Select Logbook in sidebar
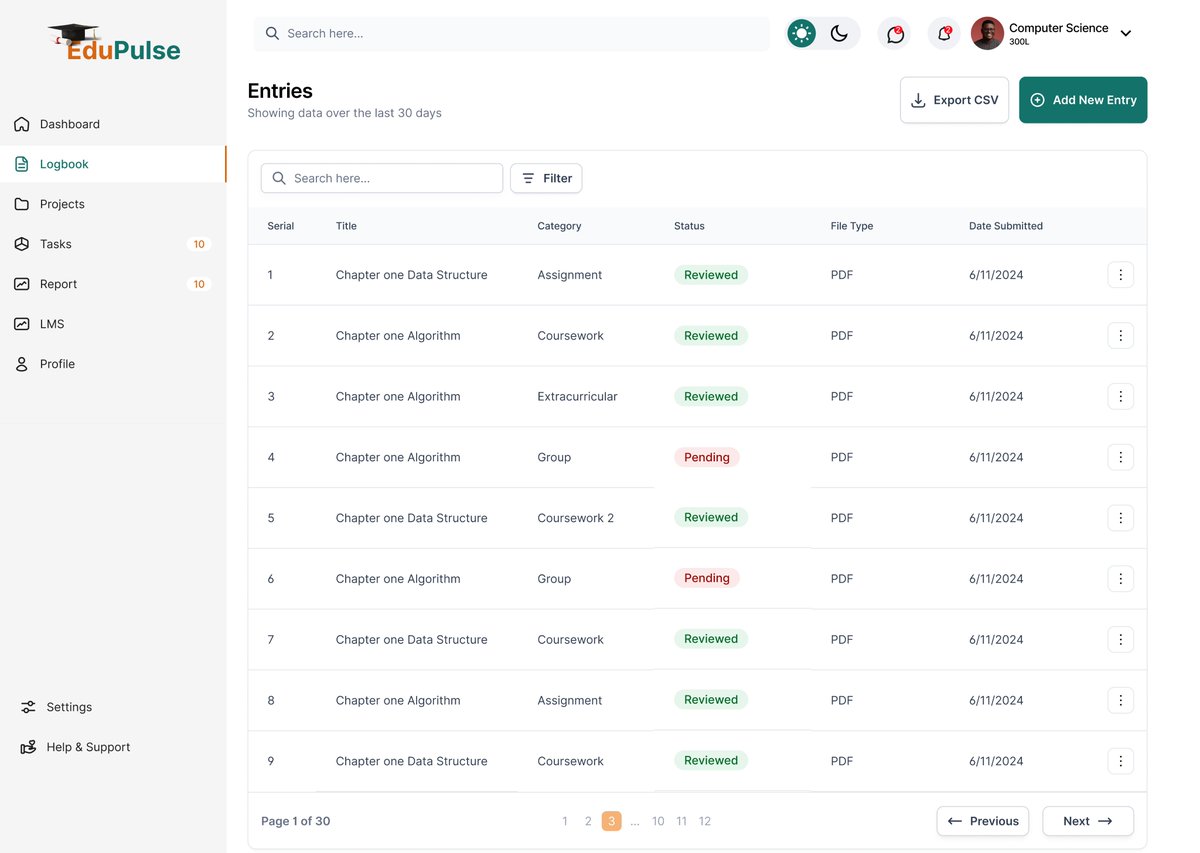The width and height of the screenshot is (1200, 853). 113,164
